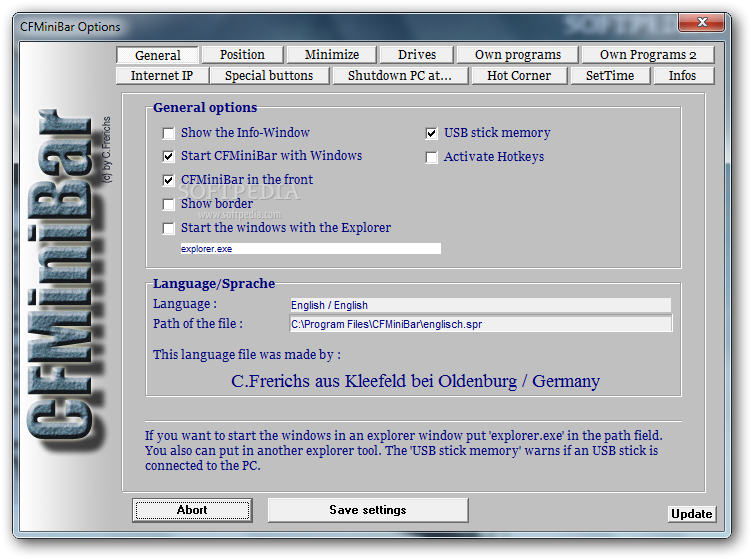Click the Language field showing English / English

point(481,305)
